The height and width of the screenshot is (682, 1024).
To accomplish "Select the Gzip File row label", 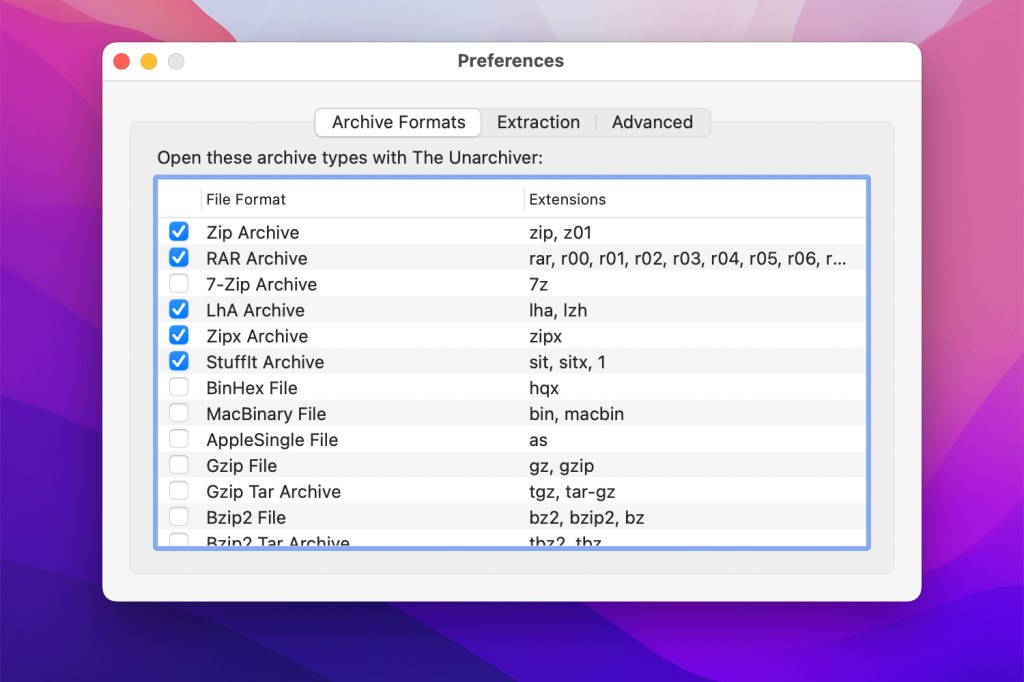I will pyautogui.click(x=242, y=466).
